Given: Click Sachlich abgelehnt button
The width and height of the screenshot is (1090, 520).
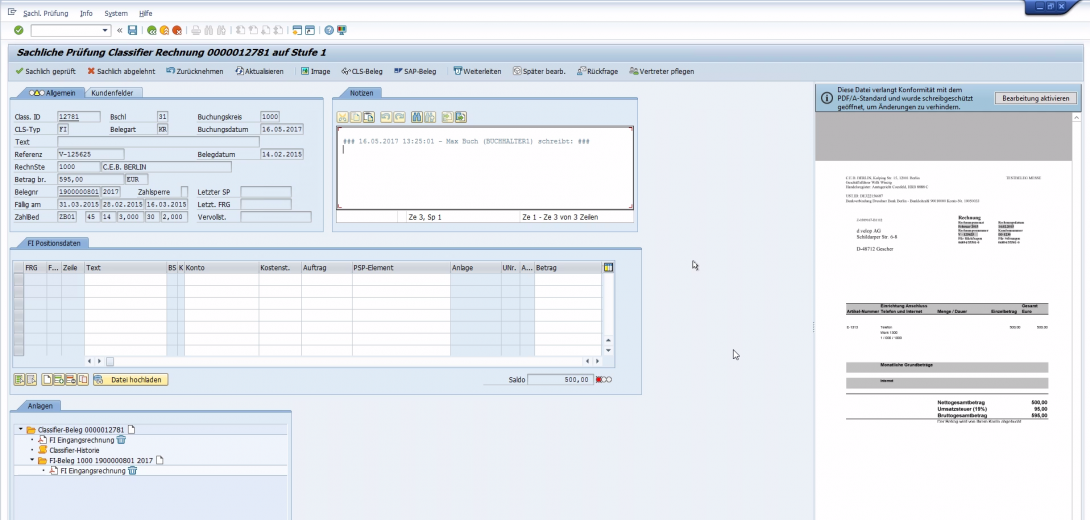Looking at the screenshot, I should (122, 71).
